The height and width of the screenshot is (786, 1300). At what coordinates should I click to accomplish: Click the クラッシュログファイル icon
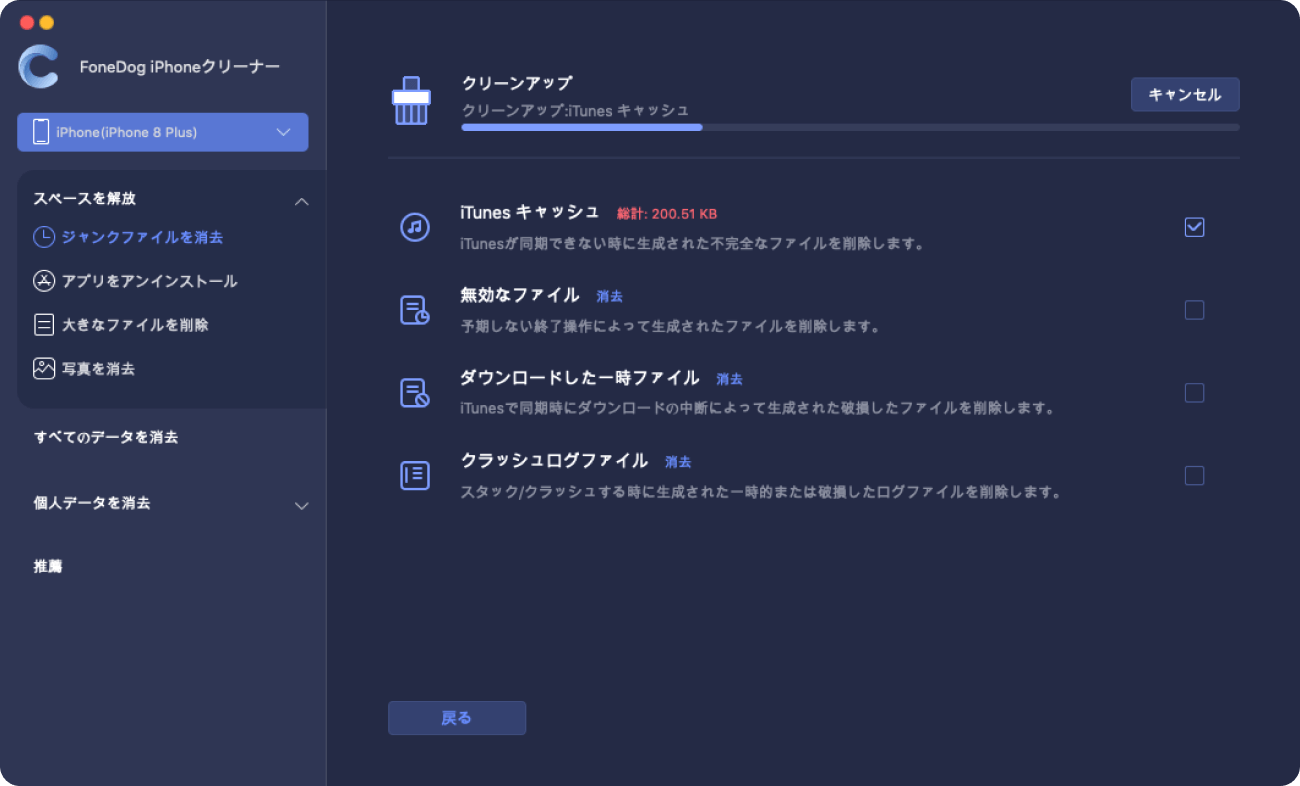(415, 475)
